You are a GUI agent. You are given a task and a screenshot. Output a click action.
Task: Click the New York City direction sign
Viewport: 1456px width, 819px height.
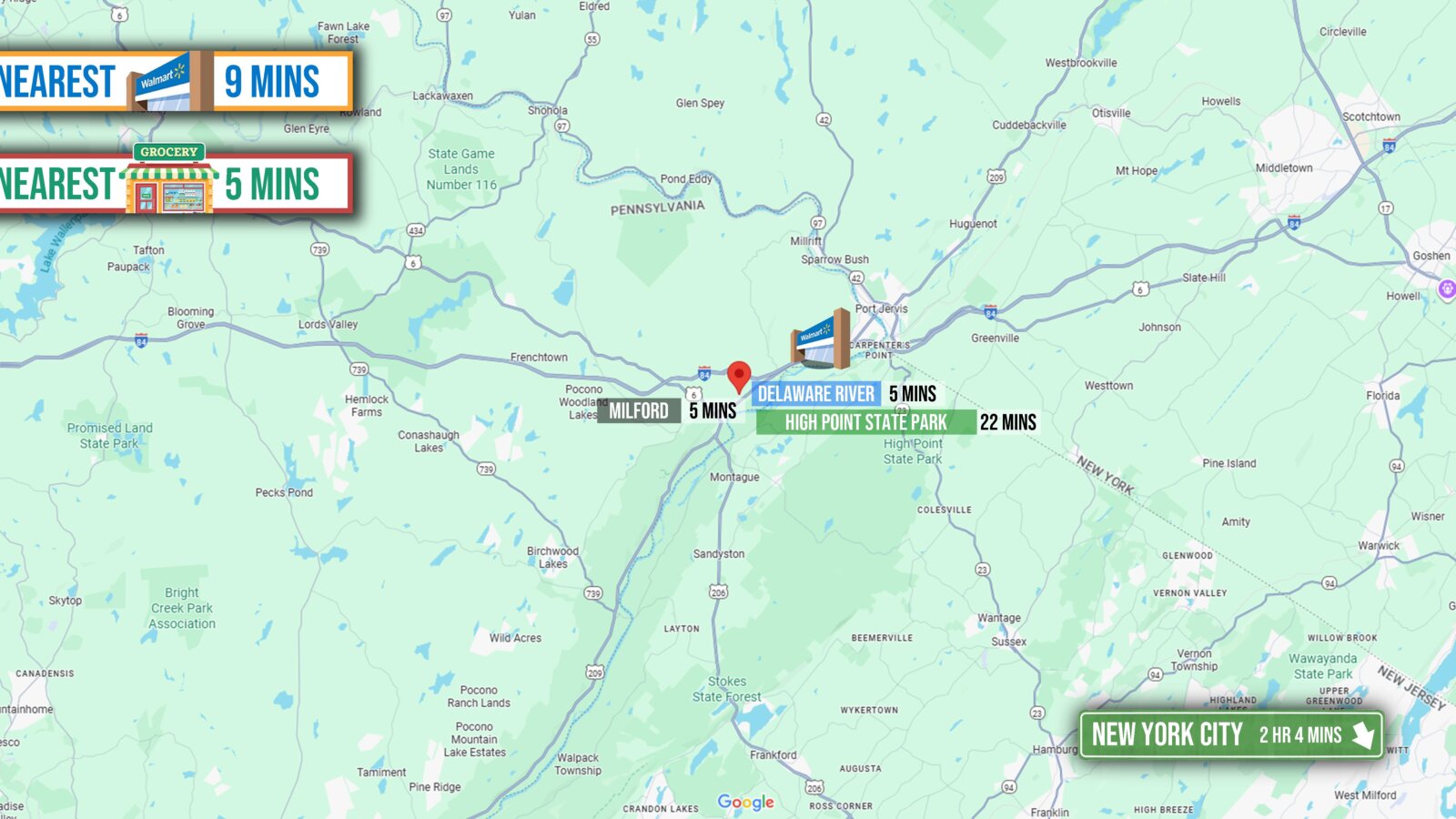pyautogui.click(x=1231, y=734)
